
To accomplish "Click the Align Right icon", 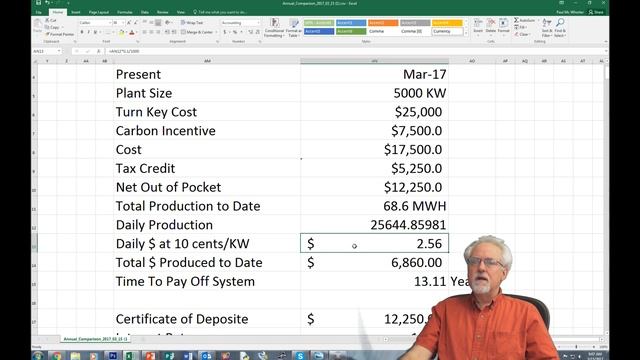I will click(x=158, y=32).
